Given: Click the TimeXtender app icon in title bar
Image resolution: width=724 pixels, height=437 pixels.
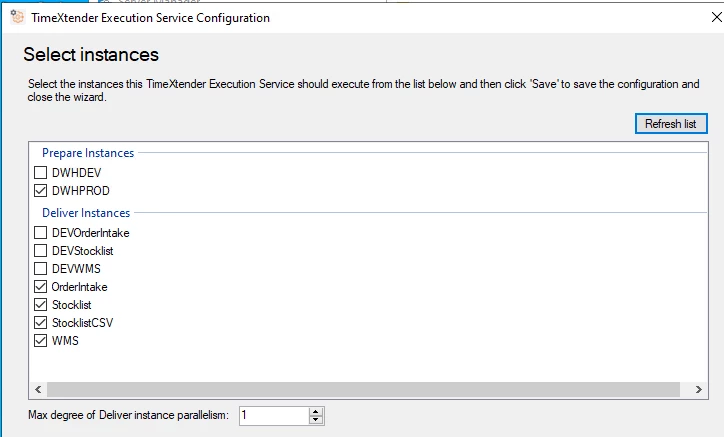Looking at the screenshot, I should (17, 17).
